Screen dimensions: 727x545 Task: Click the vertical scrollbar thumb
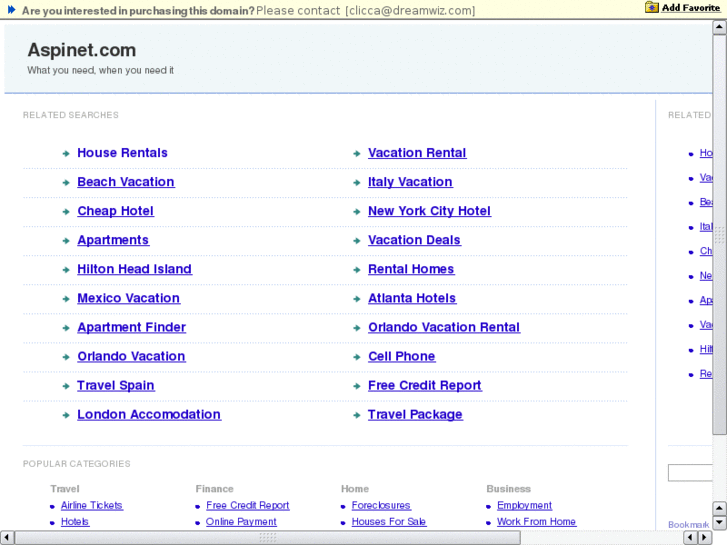pos(719,234)
